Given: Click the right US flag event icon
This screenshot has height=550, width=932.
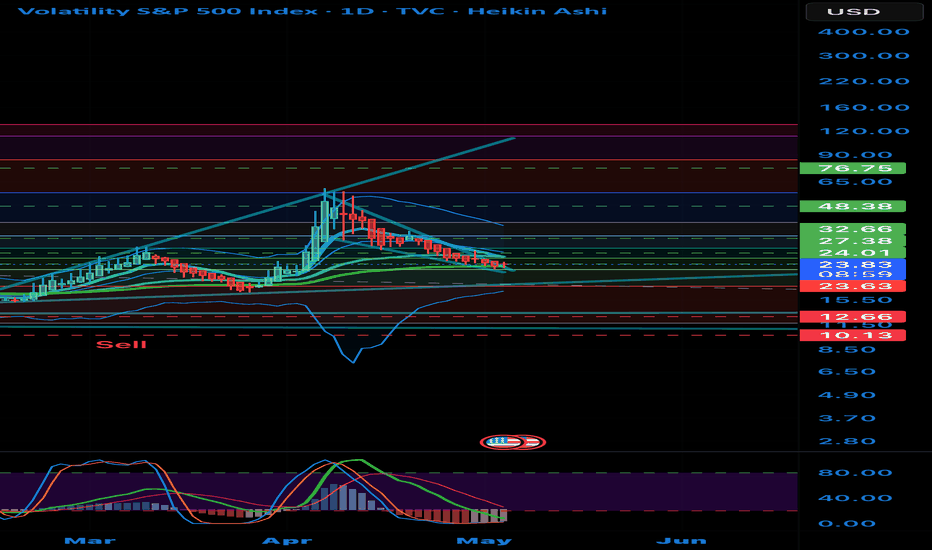Looking at the screenshot, I should tap(531, 442).
